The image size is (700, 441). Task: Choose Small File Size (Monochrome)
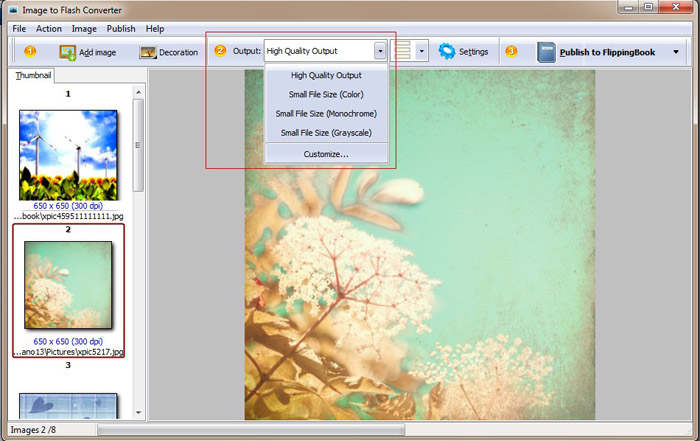[x=326, y=114]
